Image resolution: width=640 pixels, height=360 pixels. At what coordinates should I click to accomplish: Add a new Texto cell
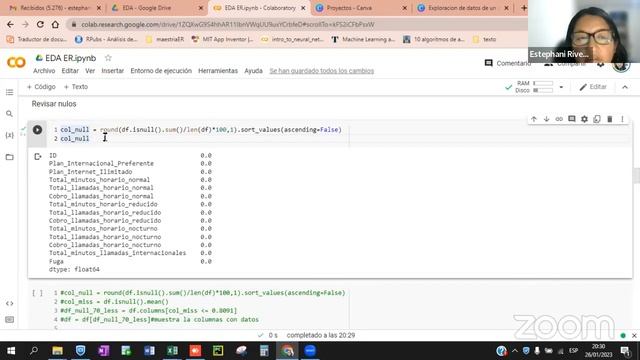coord(76,87)
